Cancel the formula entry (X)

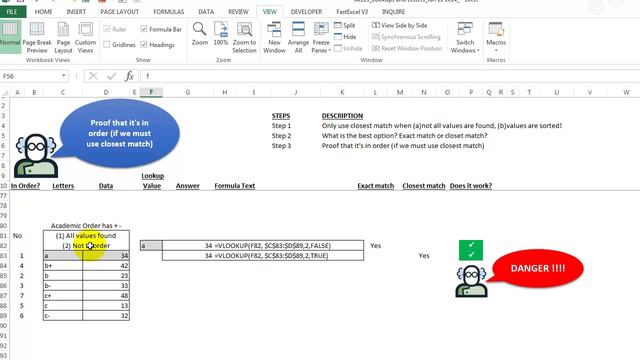(x=93, y=76)
